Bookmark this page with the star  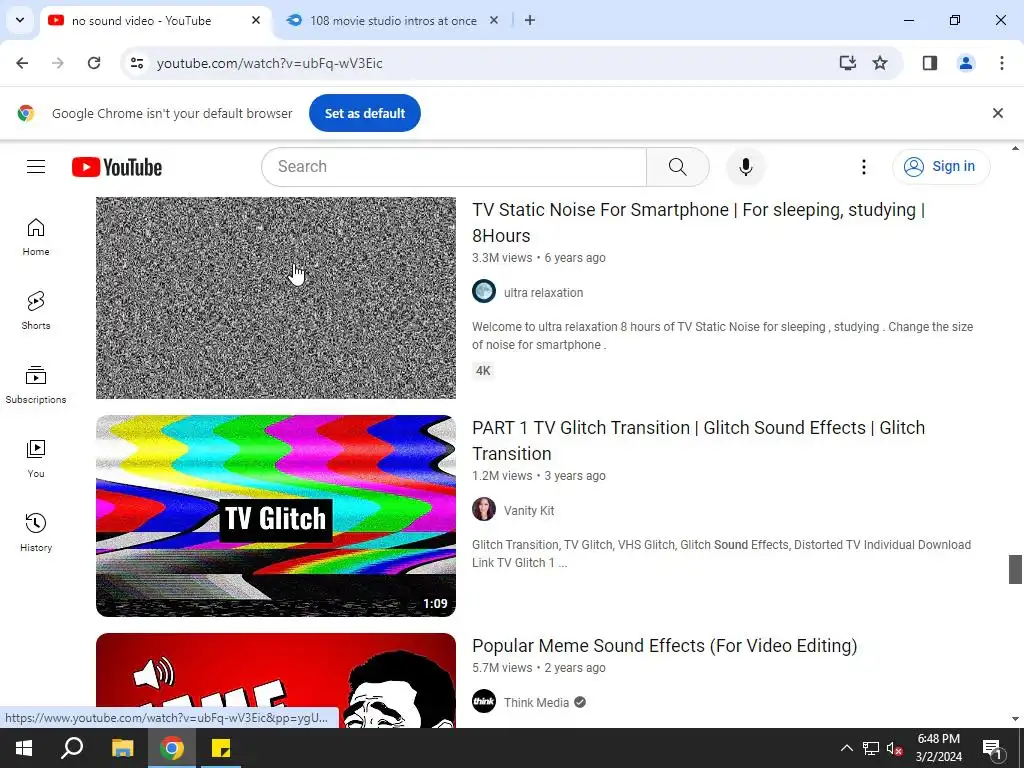click(880, 63)
